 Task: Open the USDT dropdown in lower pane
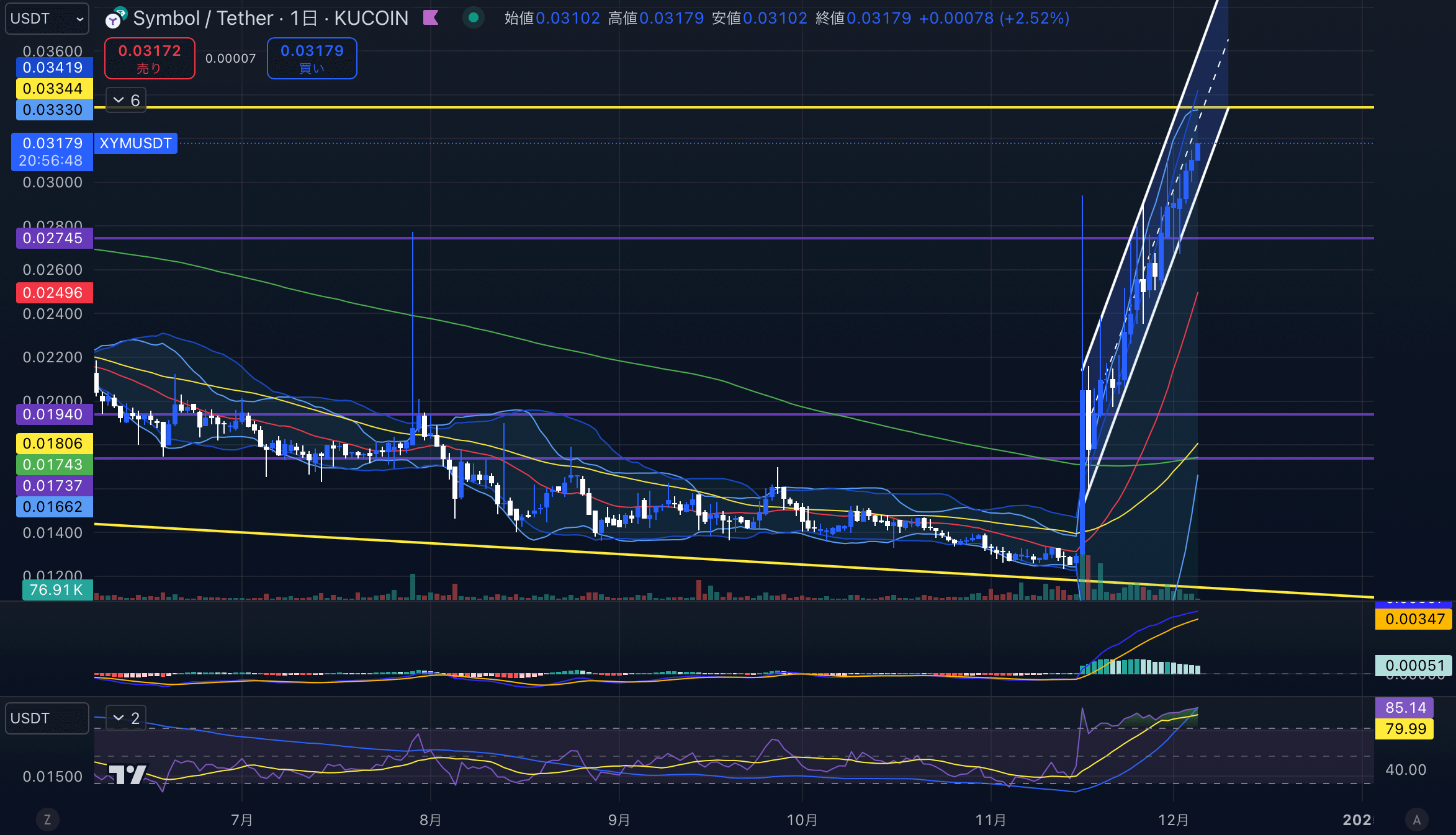click(x=47, y=718)
